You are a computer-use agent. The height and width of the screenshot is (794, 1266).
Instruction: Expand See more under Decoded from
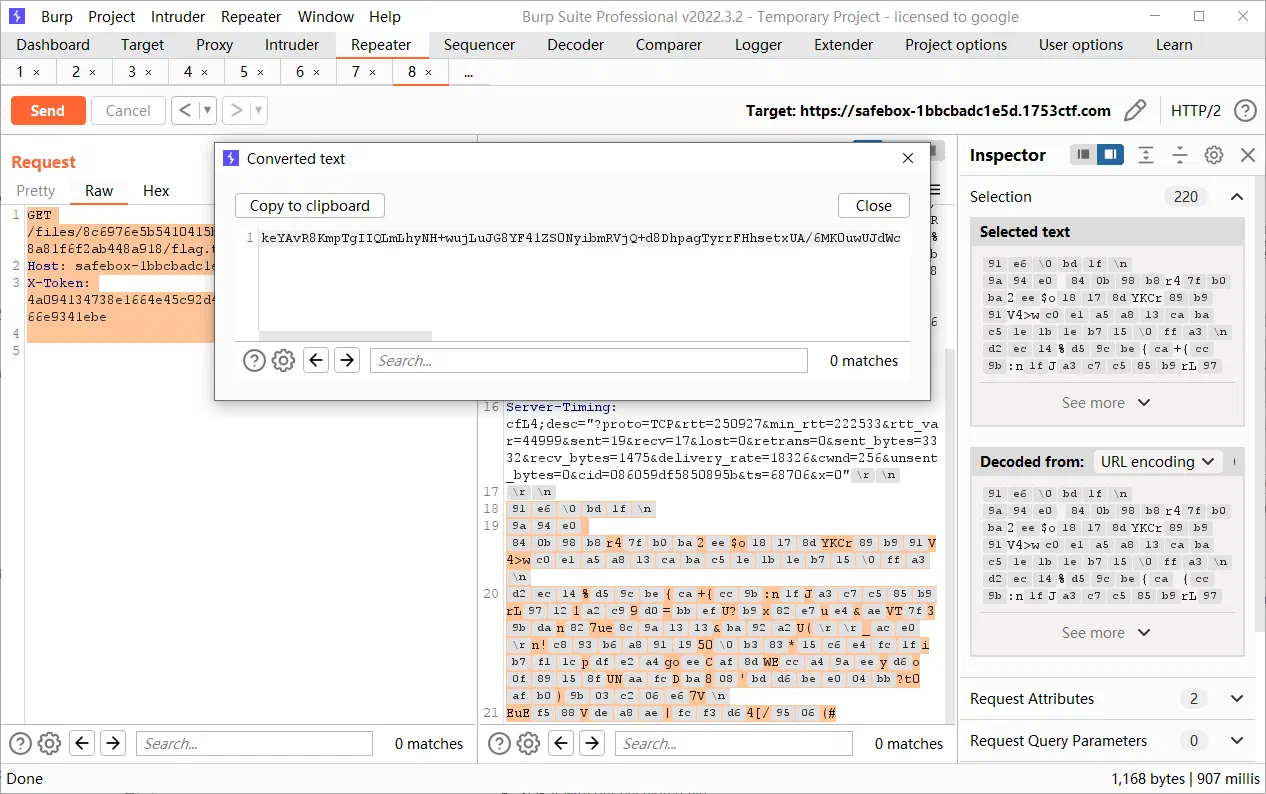[x=1106, y=632]
